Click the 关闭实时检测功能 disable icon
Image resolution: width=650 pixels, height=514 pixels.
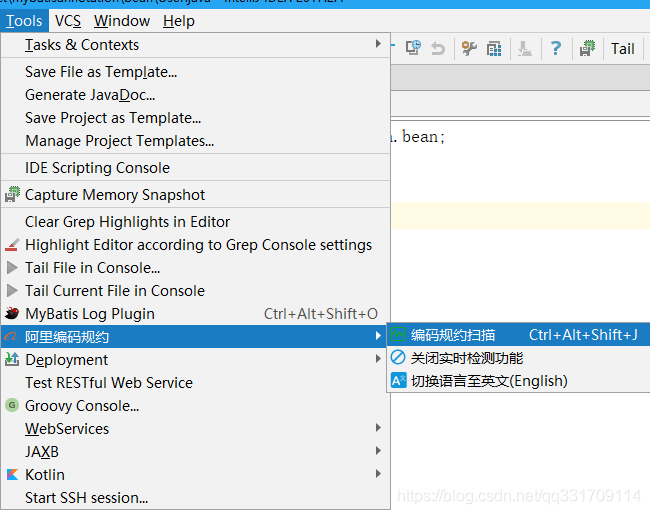tap(398, 357)
